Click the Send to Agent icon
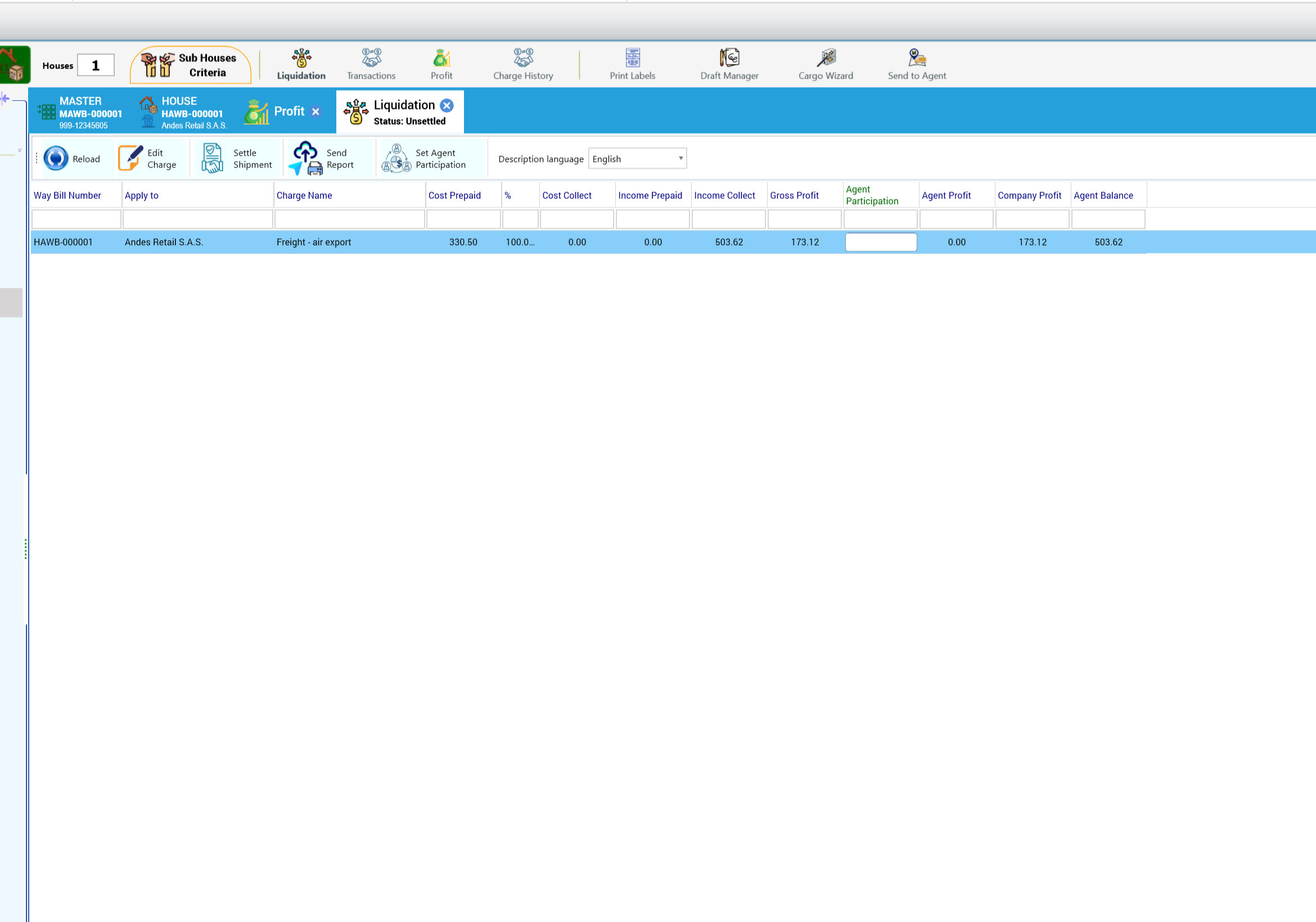The image size is (1316, 922). 917,58
